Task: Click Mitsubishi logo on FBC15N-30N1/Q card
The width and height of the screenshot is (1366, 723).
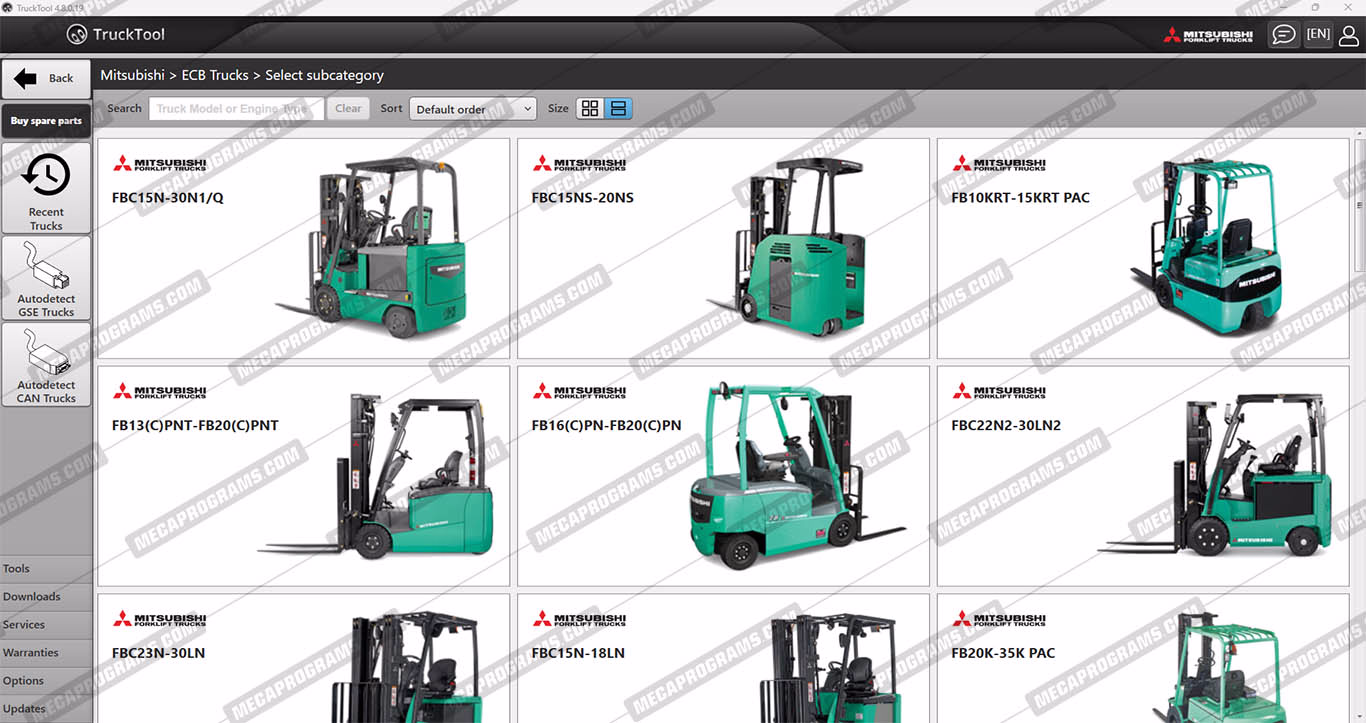Action: [x=159, y=163]
